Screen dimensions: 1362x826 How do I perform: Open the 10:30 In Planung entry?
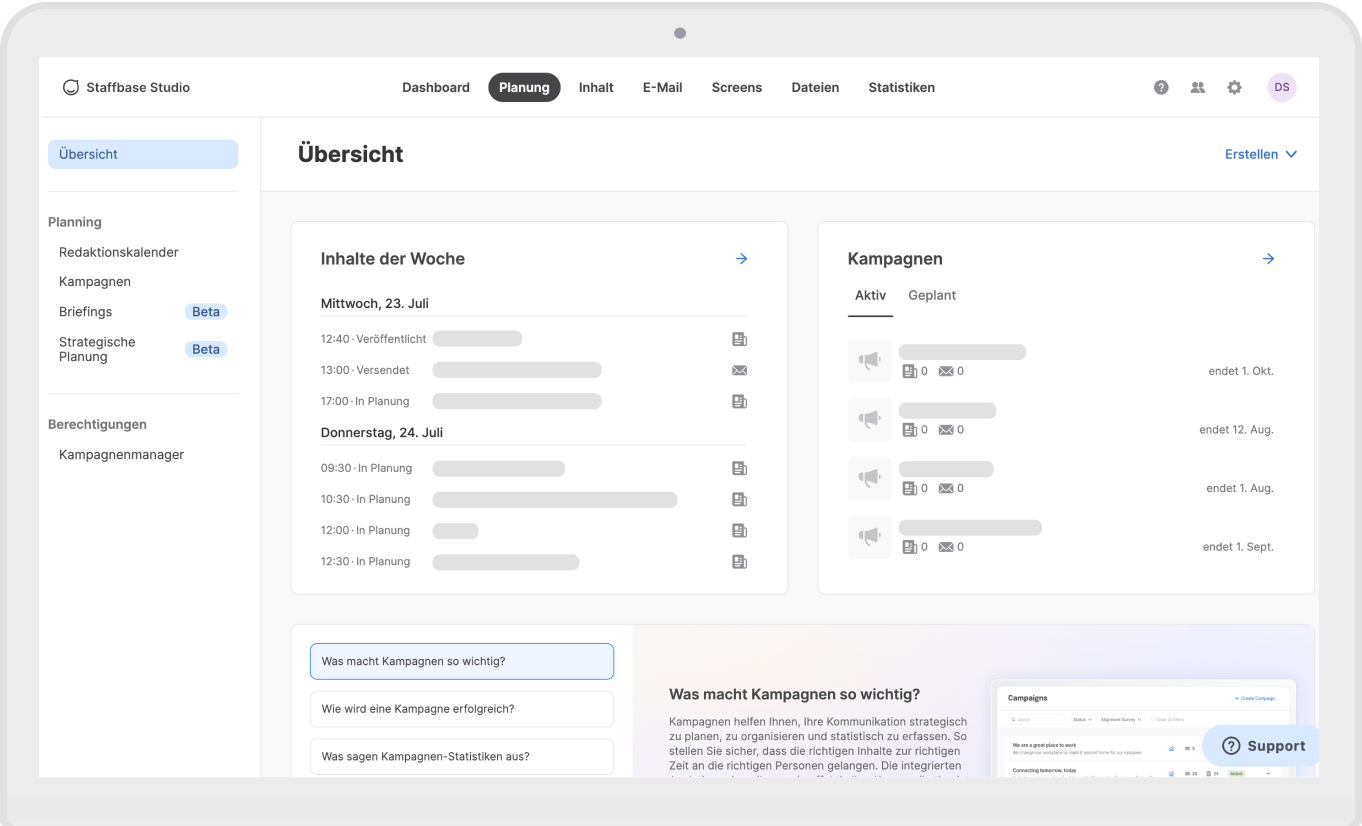pyautogui.click(x=534, y=499)
